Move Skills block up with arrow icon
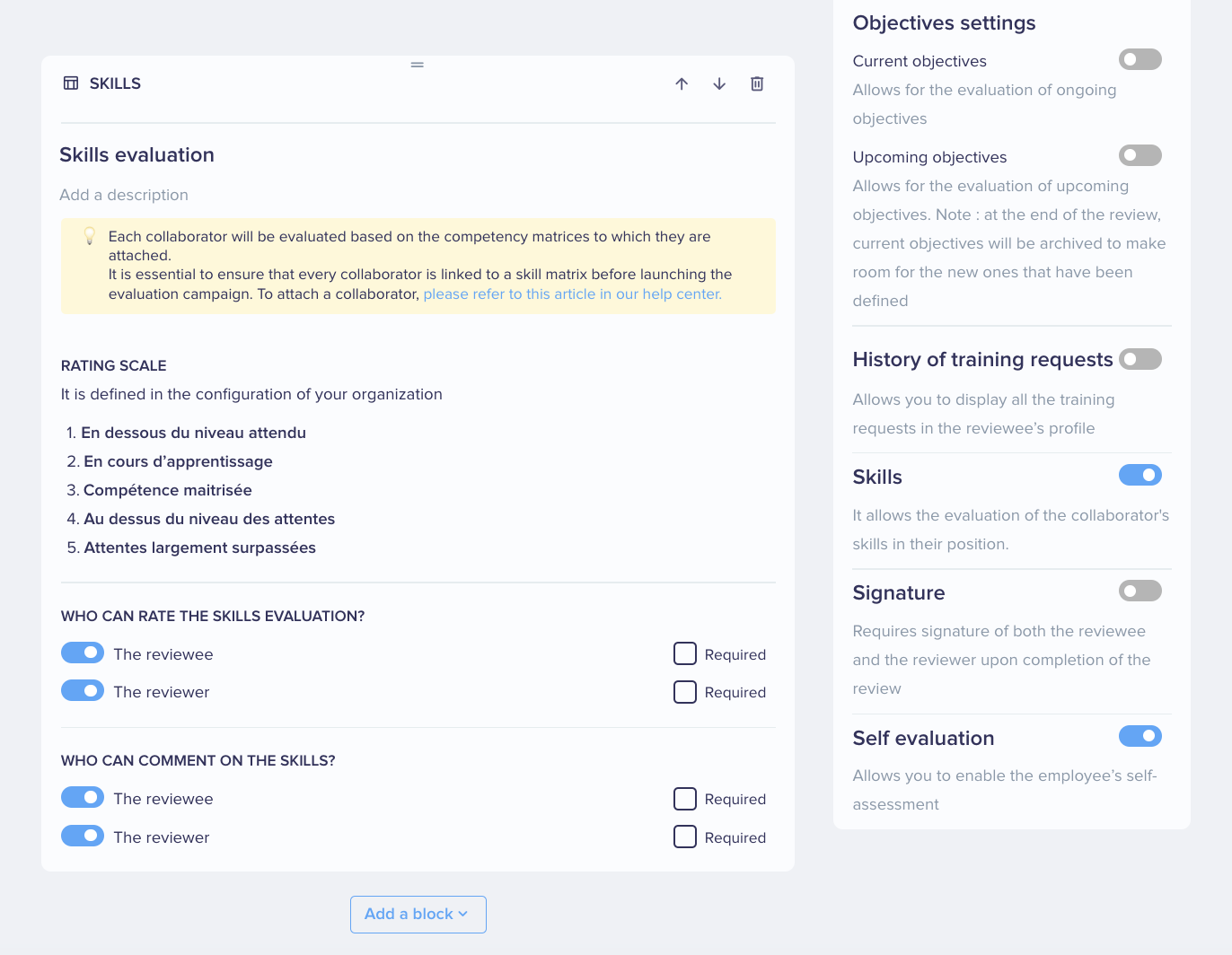Screen dimensions: 1232x955 682,83
